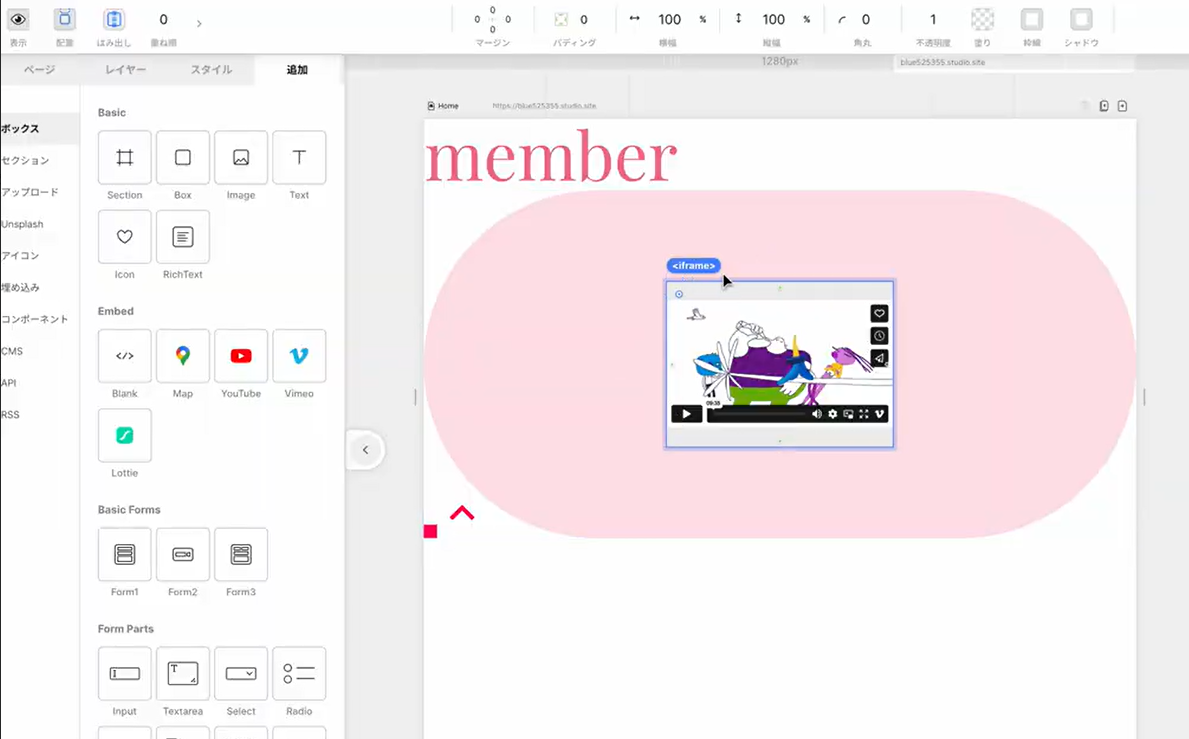Select the CMS category
The height and width of the screenshot is (739, 1189).
(x=12, y=352)
